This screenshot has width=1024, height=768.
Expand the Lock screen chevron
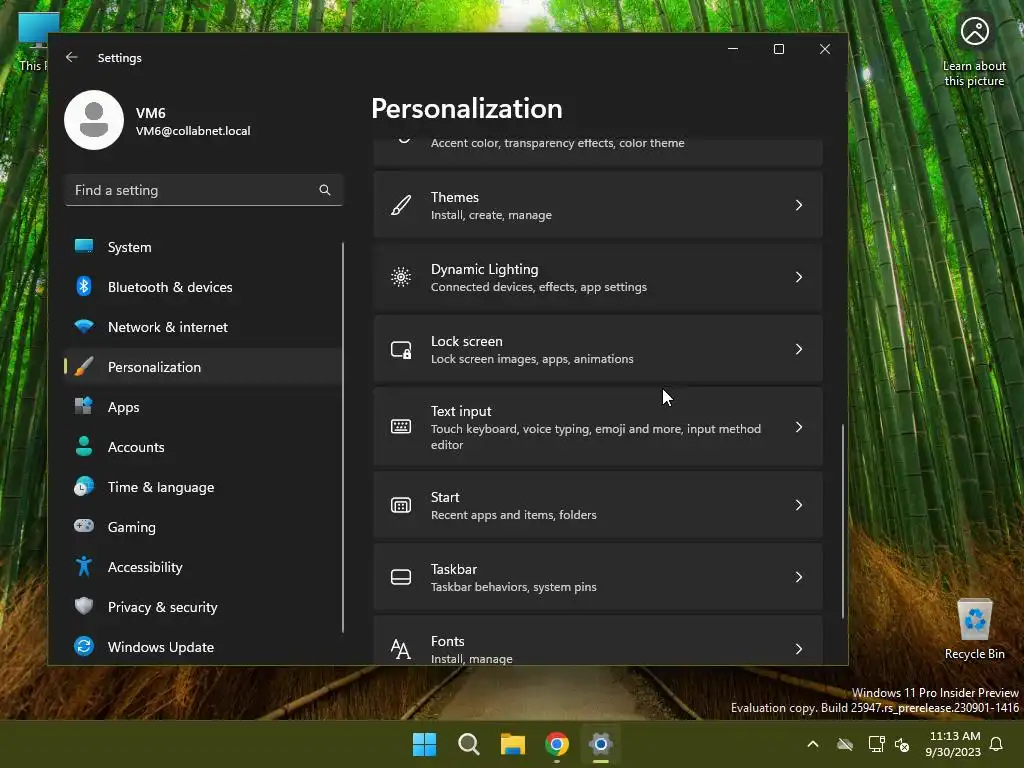[x=799, y=349]
